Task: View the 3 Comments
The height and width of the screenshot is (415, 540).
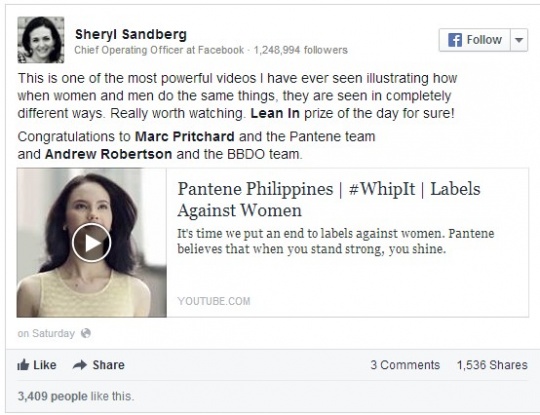Action: click(x=405, y=365)
